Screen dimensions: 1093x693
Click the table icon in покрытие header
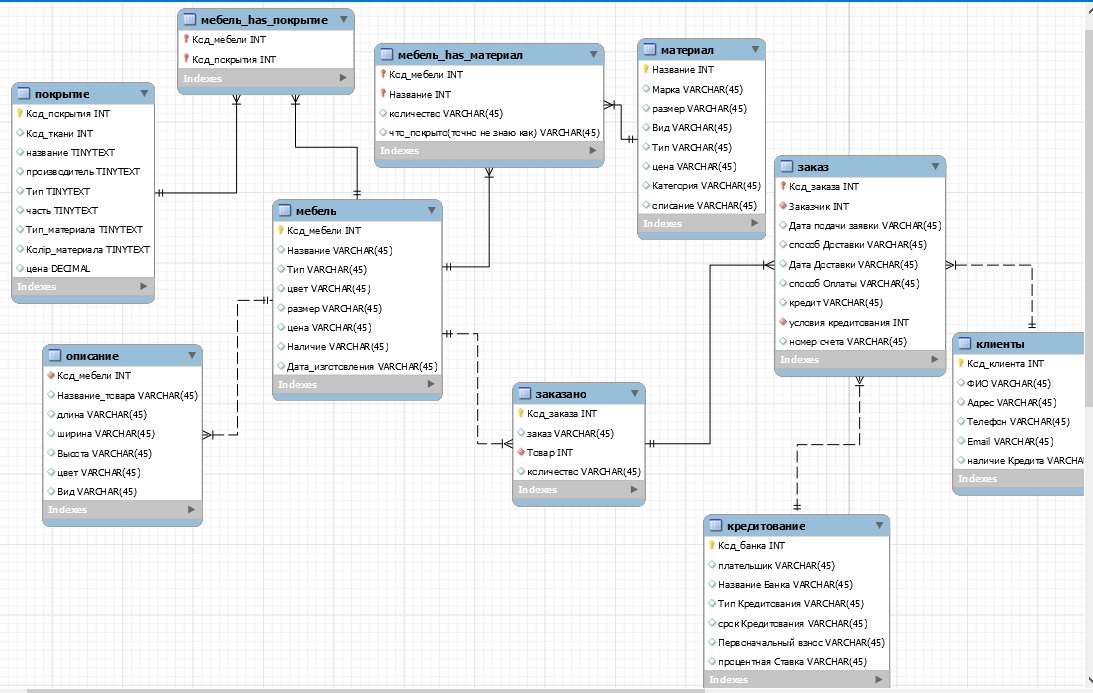tap(24, 94)
